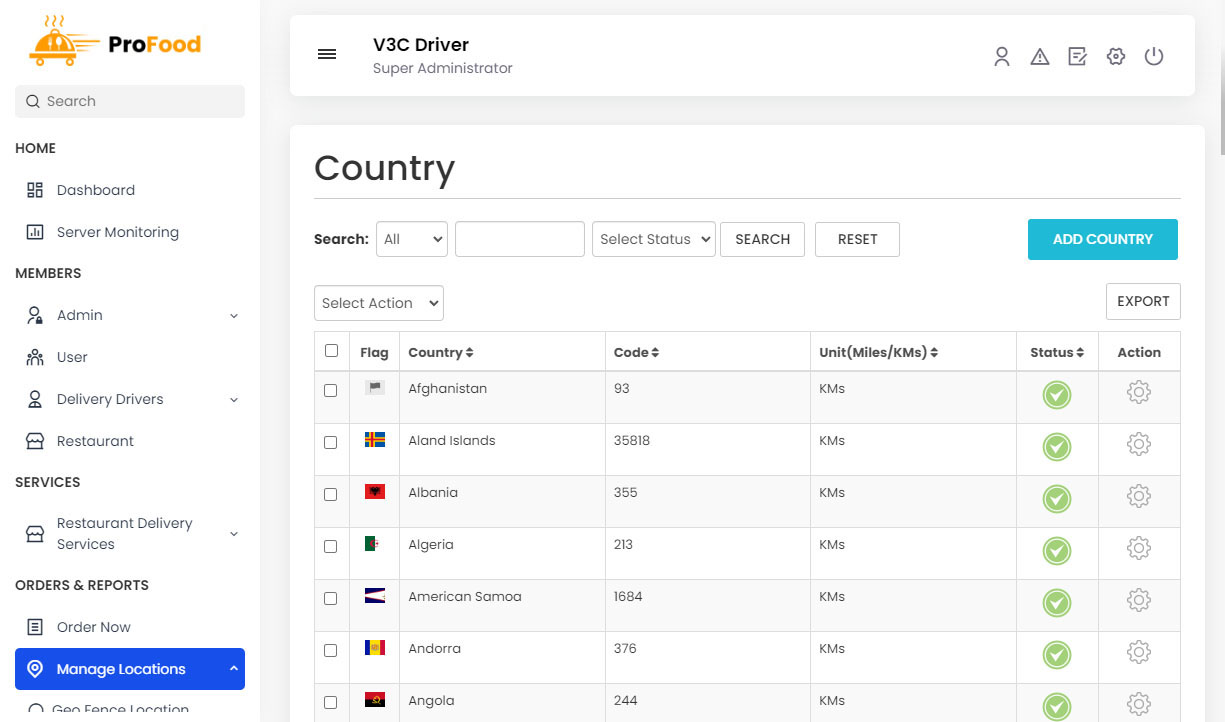Focus the sidebar Search field
1225x722 pixels.
[130, 101]
